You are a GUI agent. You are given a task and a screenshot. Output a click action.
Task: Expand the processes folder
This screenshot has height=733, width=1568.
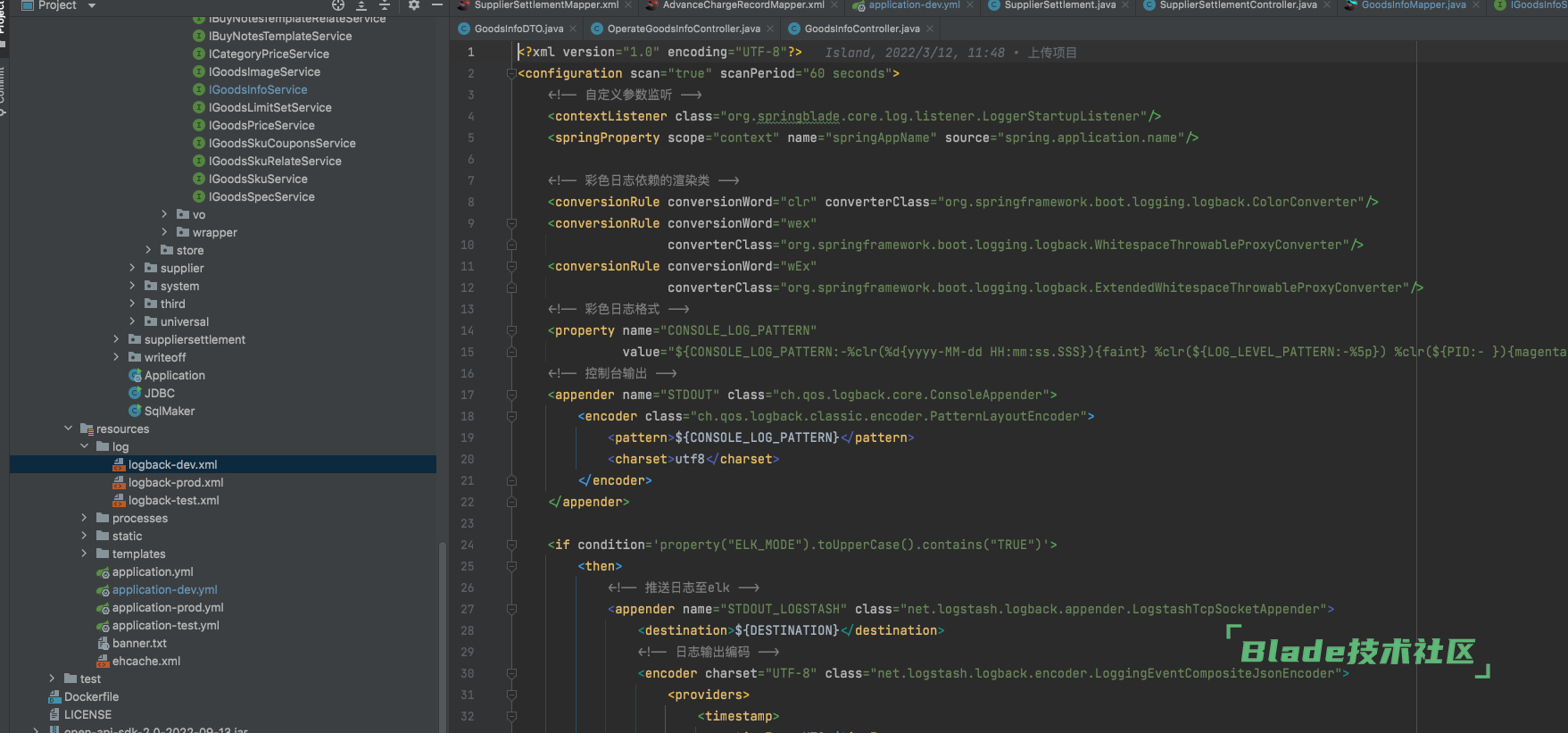point(84,518)
